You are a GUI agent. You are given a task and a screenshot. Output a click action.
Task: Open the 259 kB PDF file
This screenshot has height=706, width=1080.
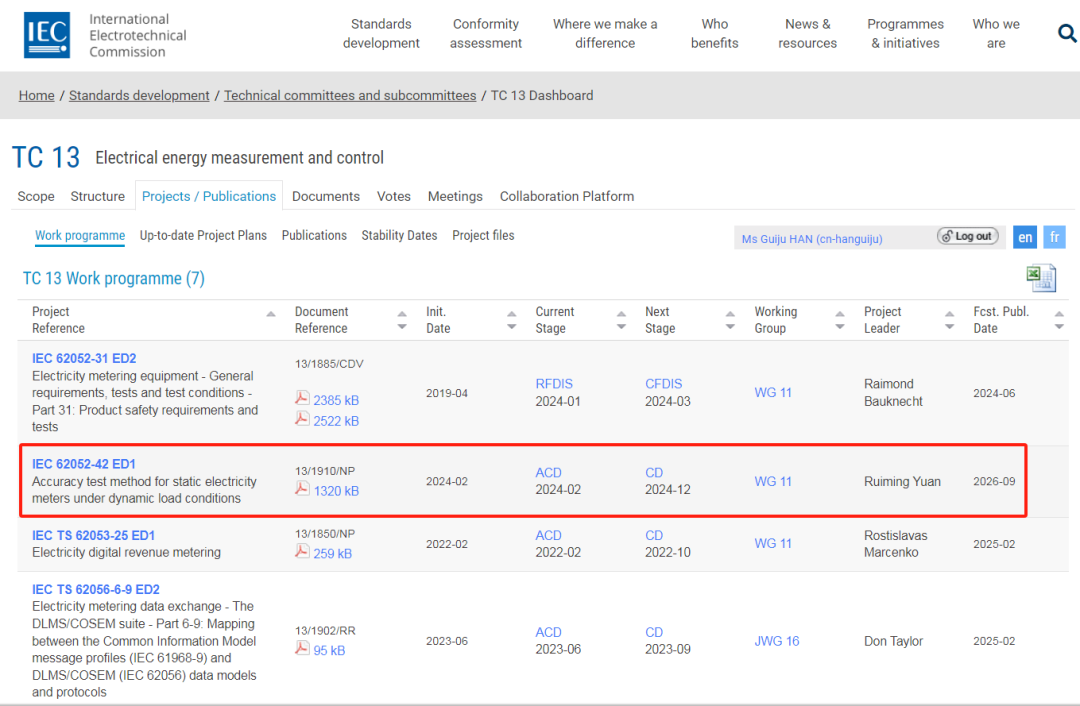click(x=331, y=553)
